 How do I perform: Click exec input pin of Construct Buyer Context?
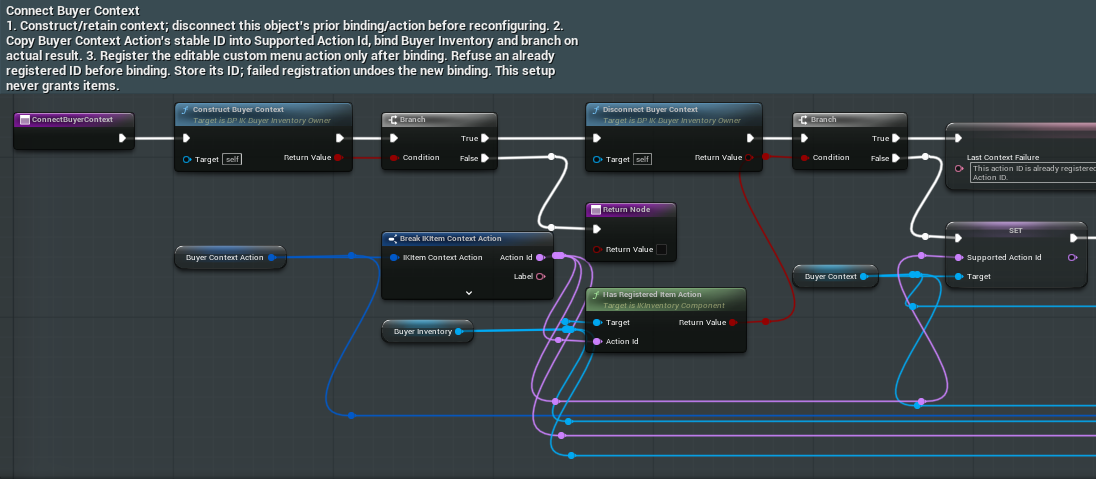[x=186, y=138]
